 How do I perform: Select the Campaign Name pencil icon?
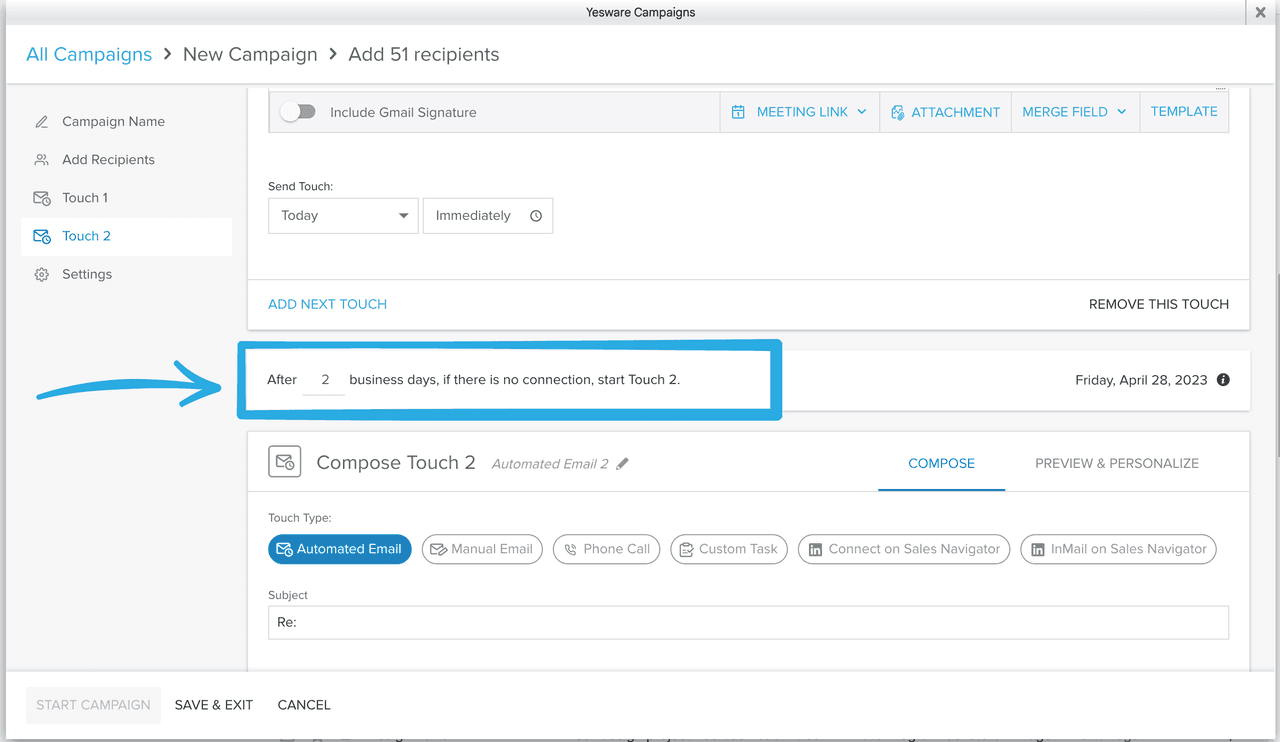pyautogui.click(x=40, y=121)
